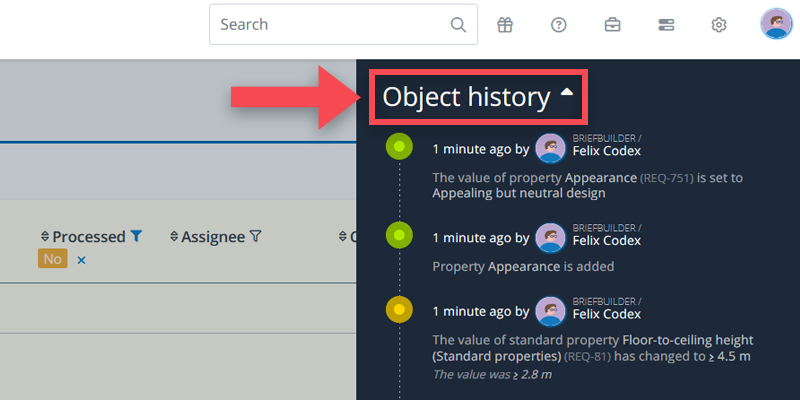Click in the Search input field
This screenshot has height=400, width=800.
pos(330,25)
